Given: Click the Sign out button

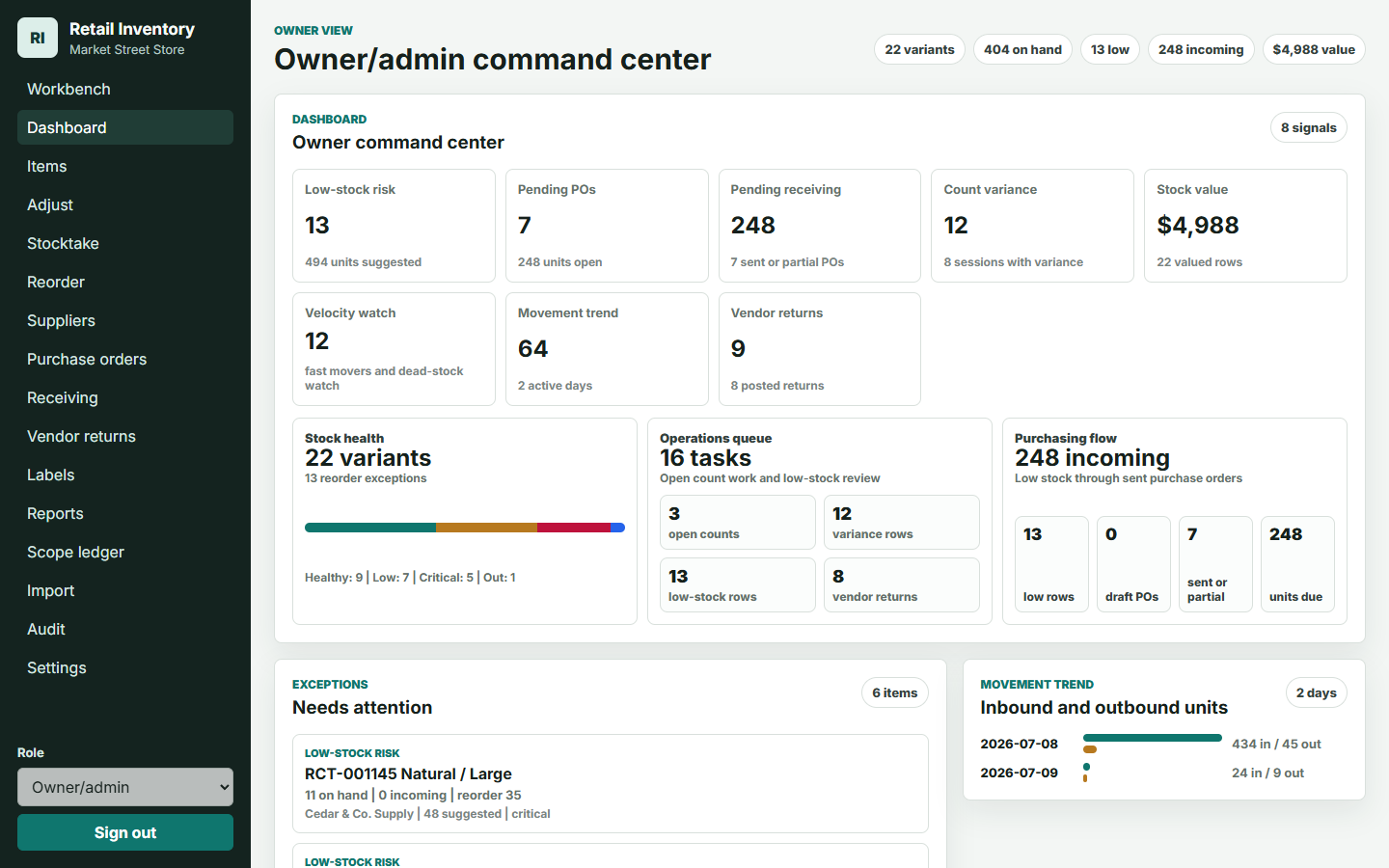Looking at the screenshot, I should pos(125,832).
